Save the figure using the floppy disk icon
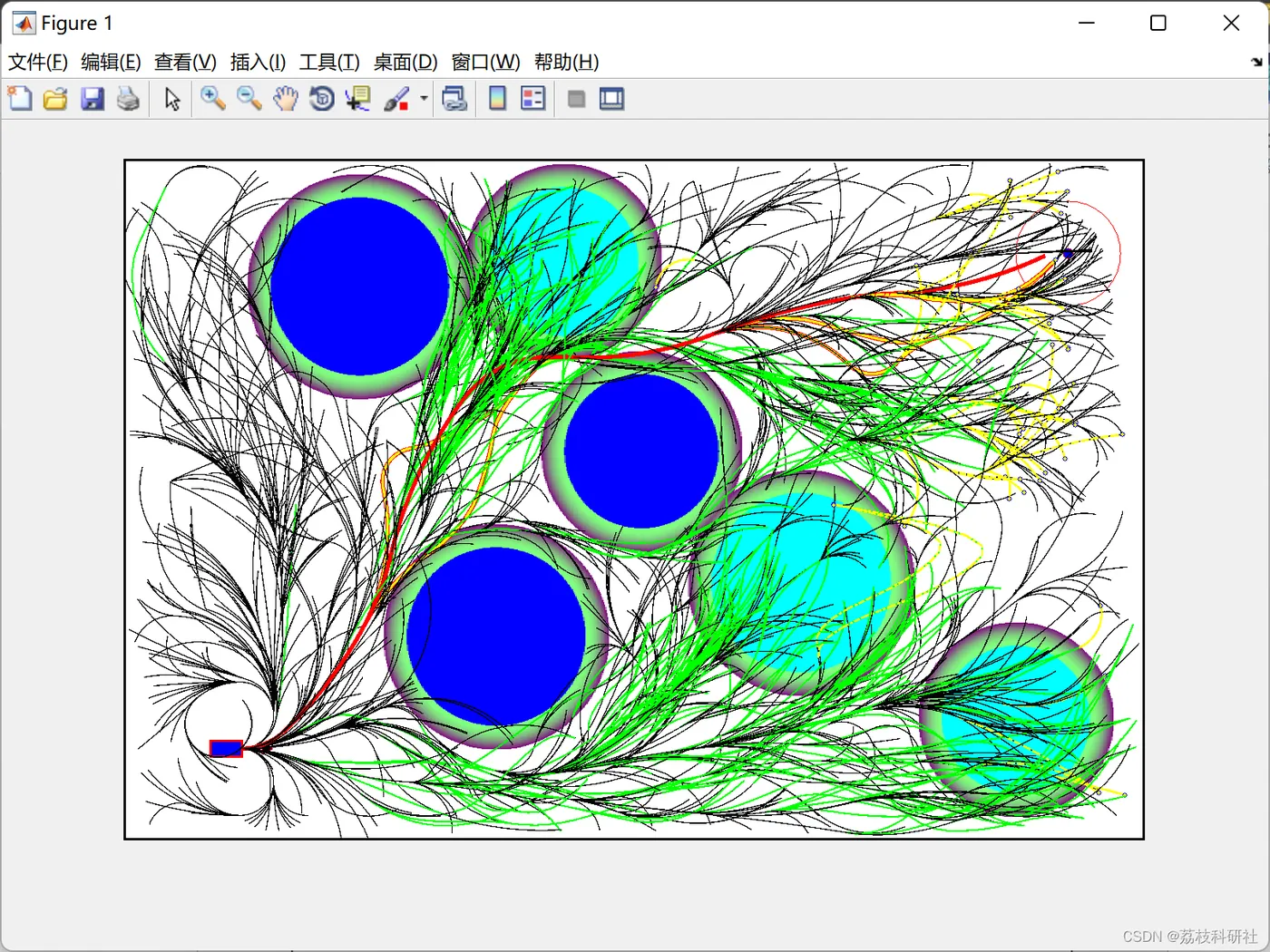 click(x=93, y=99)
